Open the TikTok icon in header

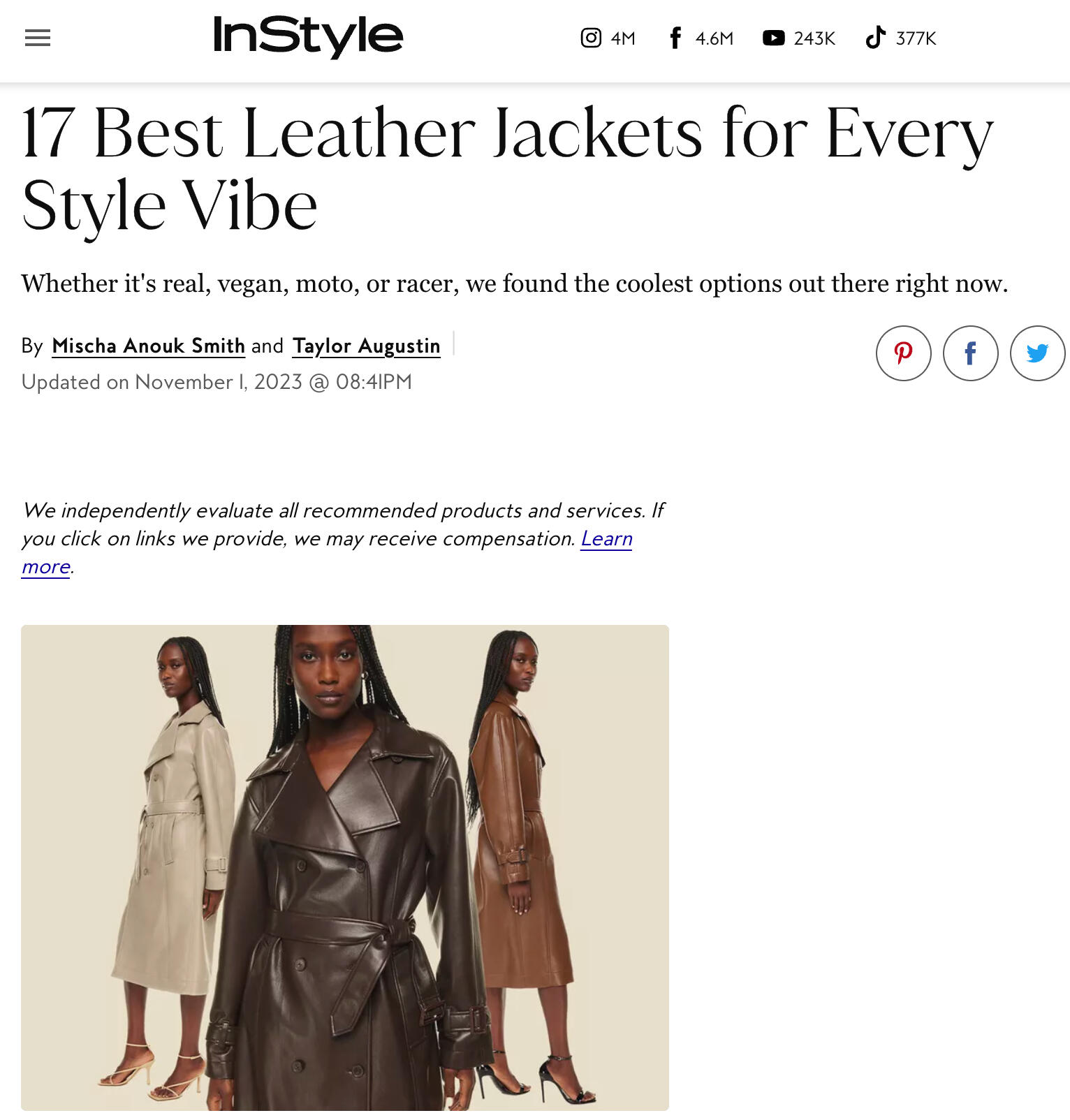pos(875,38)
